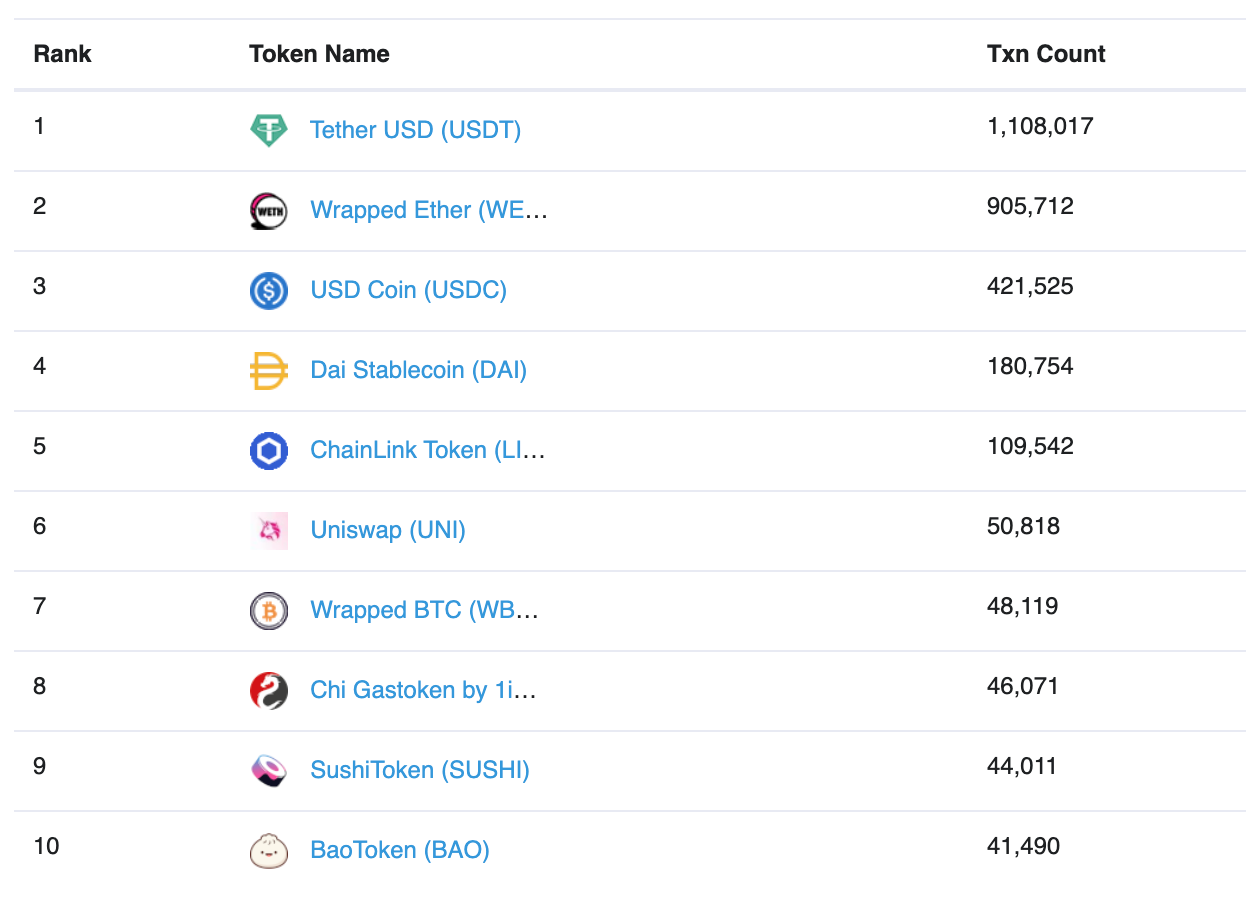Click rank number 2 cell
Image resolution: width=1246 pixels, height=910 pixels.
[x=39, y=206]
